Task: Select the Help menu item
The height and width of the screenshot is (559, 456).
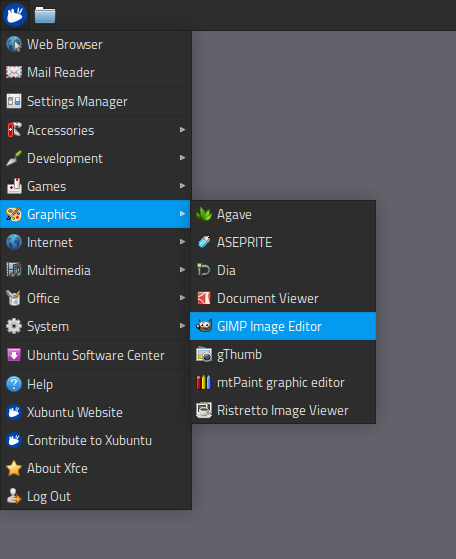Action: [x=96, y=384]
